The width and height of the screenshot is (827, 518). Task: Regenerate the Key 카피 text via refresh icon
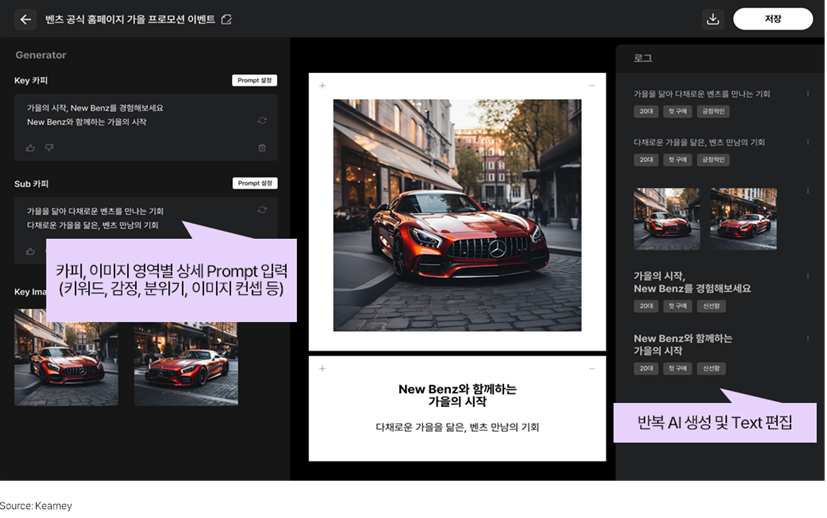coord(262,120)
